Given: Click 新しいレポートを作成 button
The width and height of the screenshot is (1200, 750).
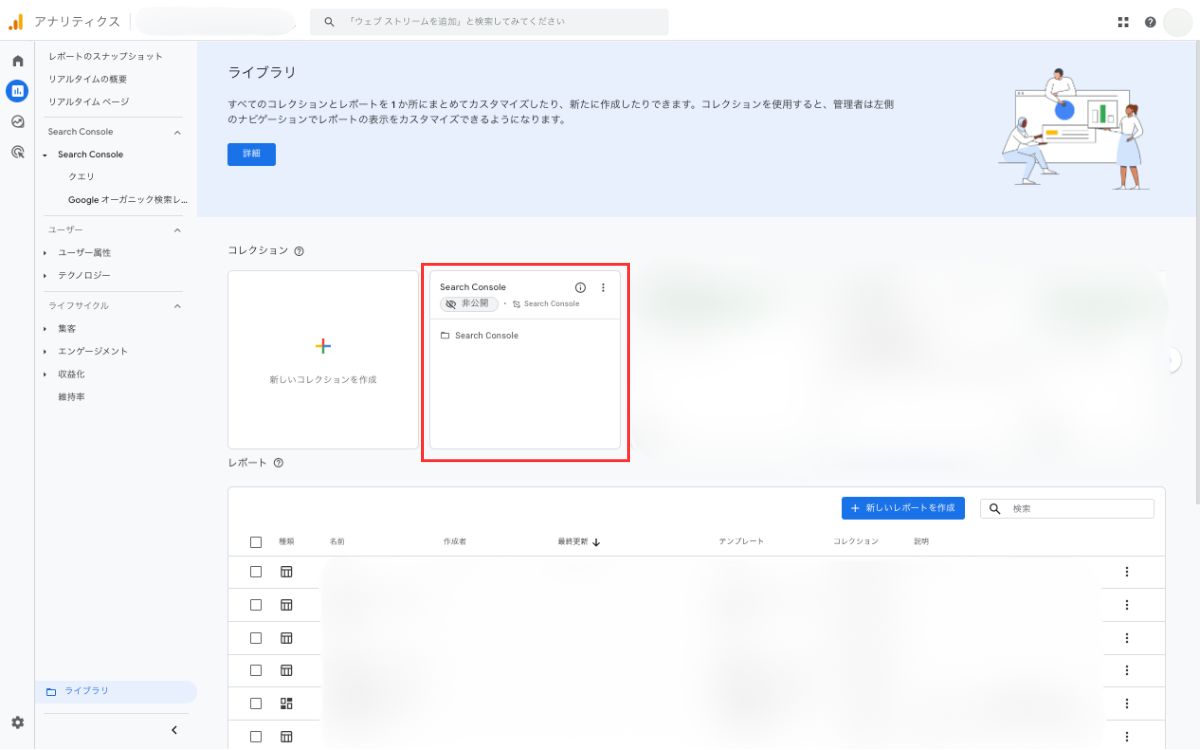Looking at the screenshot, I should tap(903, 508).
